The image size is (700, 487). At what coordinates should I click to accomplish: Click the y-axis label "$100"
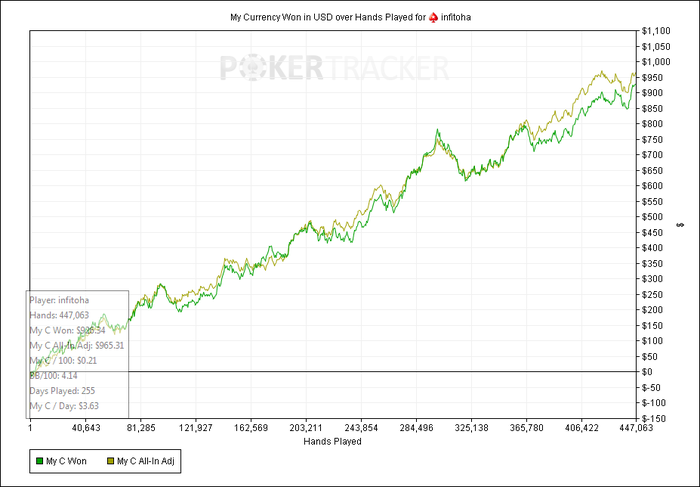tap(652, 341)
